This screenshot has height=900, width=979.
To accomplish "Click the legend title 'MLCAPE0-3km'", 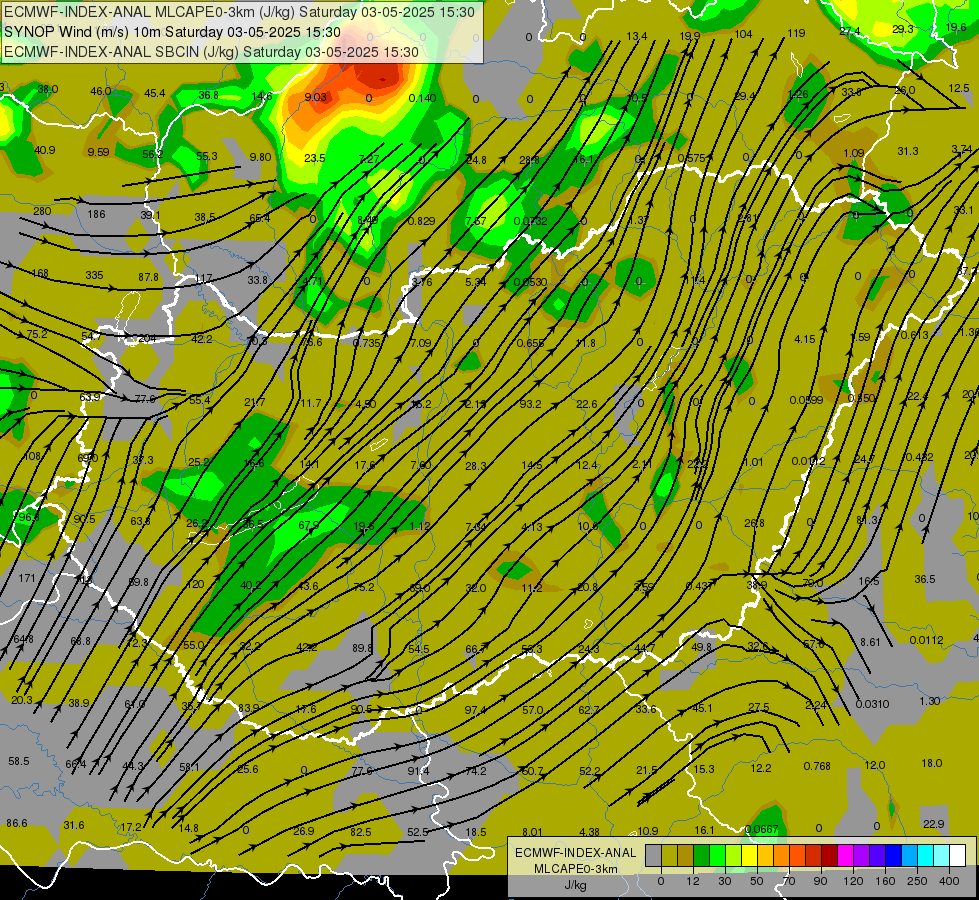I will [x=575, y=869].
